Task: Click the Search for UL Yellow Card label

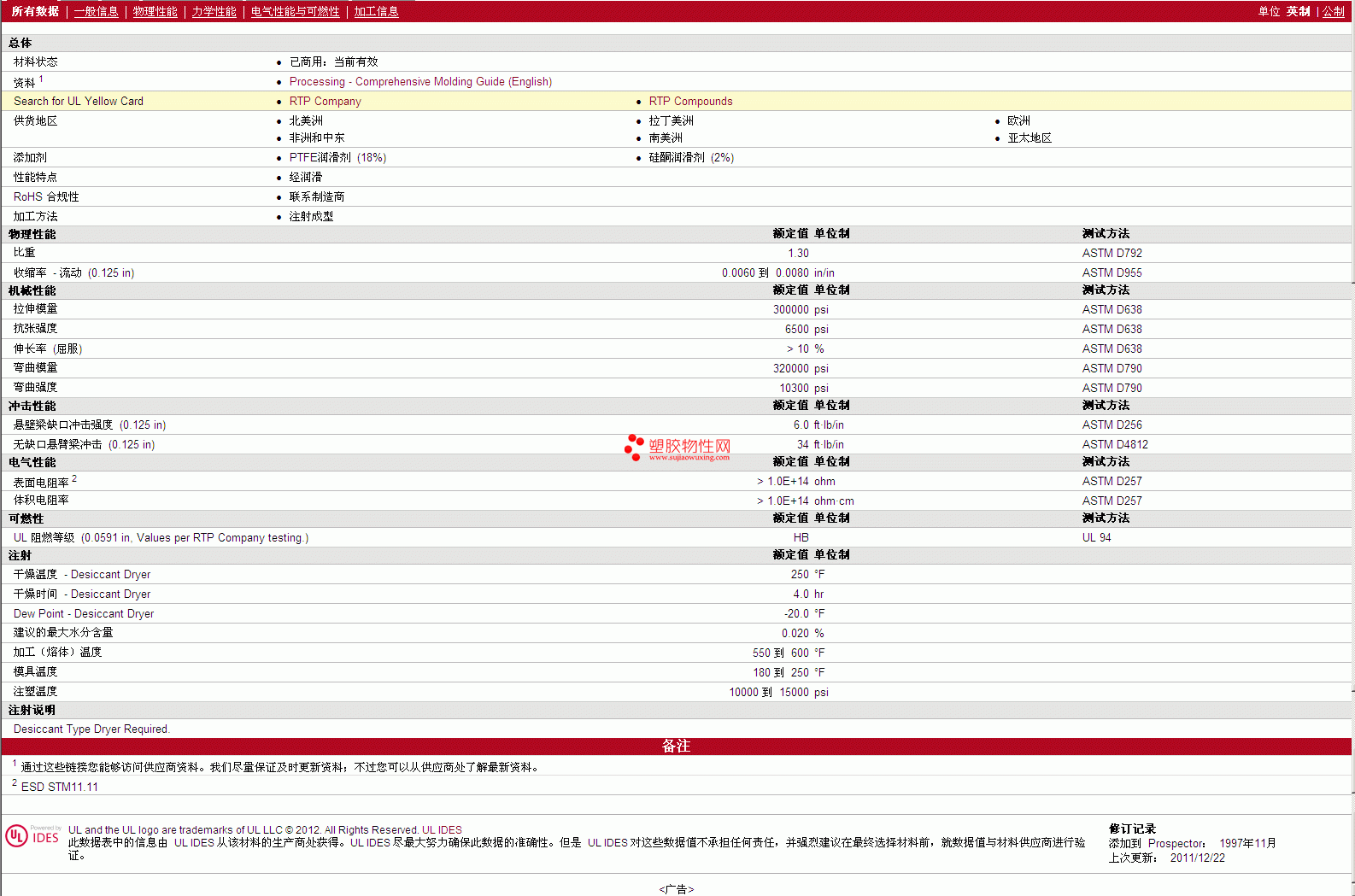Action: click(79, 102)
